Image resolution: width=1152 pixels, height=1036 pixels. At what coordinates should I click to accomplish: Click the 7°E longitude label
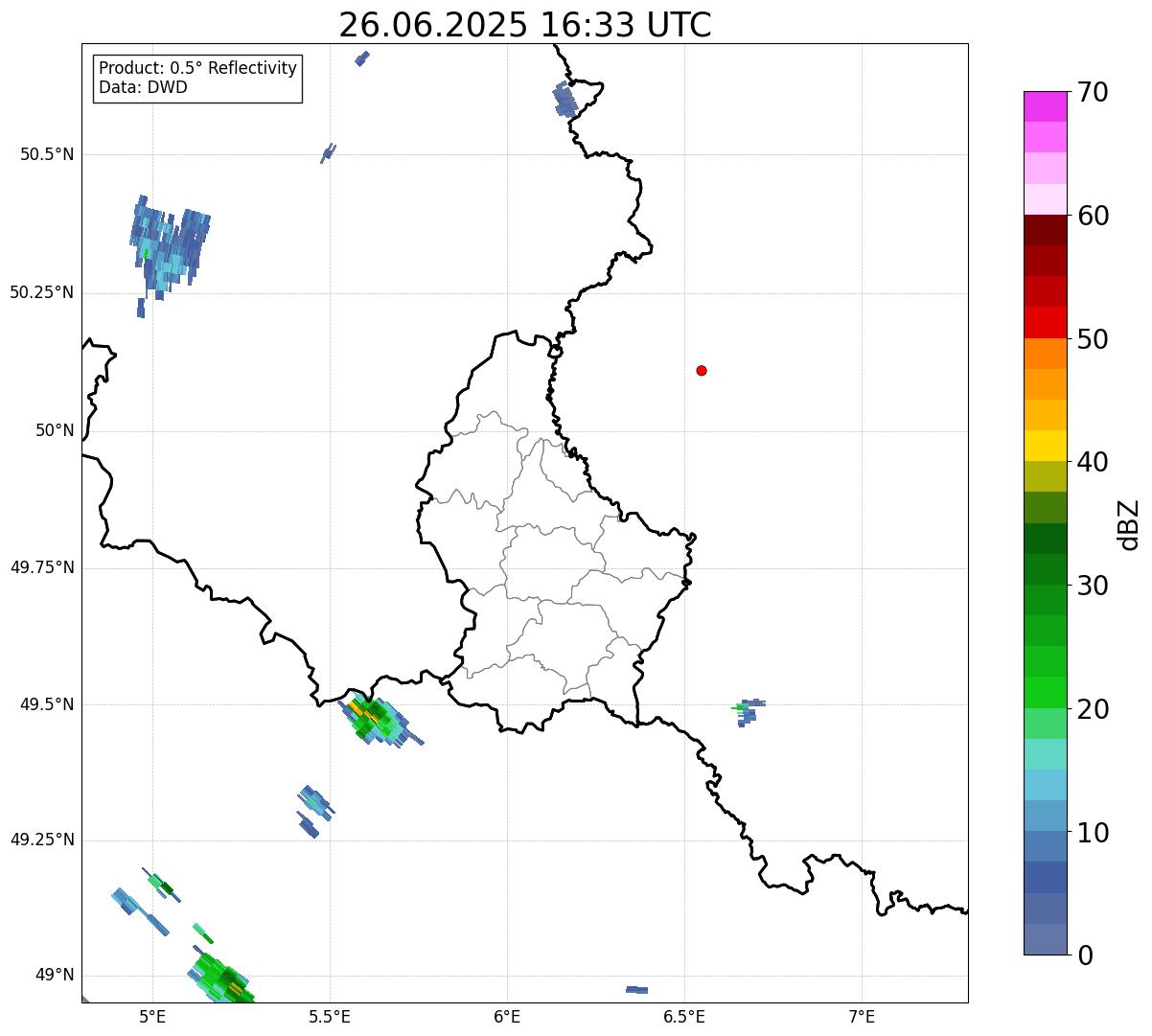coord(862,1016)
